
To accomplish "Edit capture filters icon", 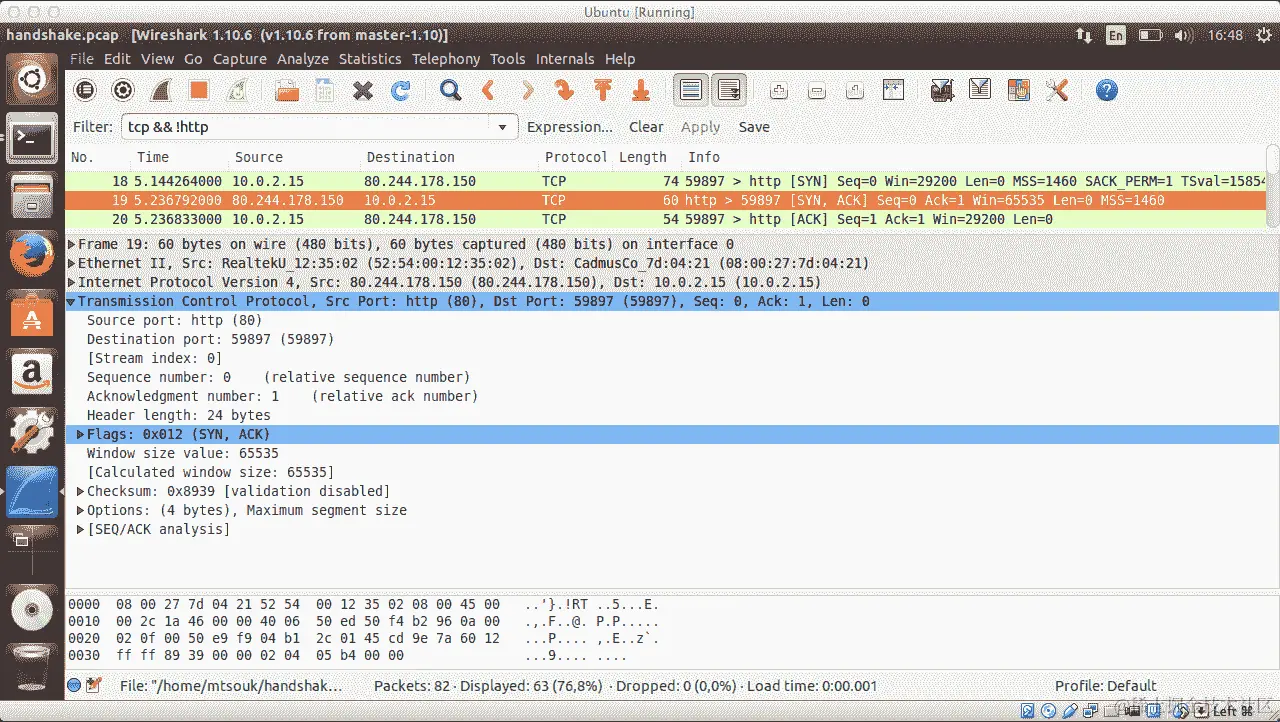I will pos(941,91).
